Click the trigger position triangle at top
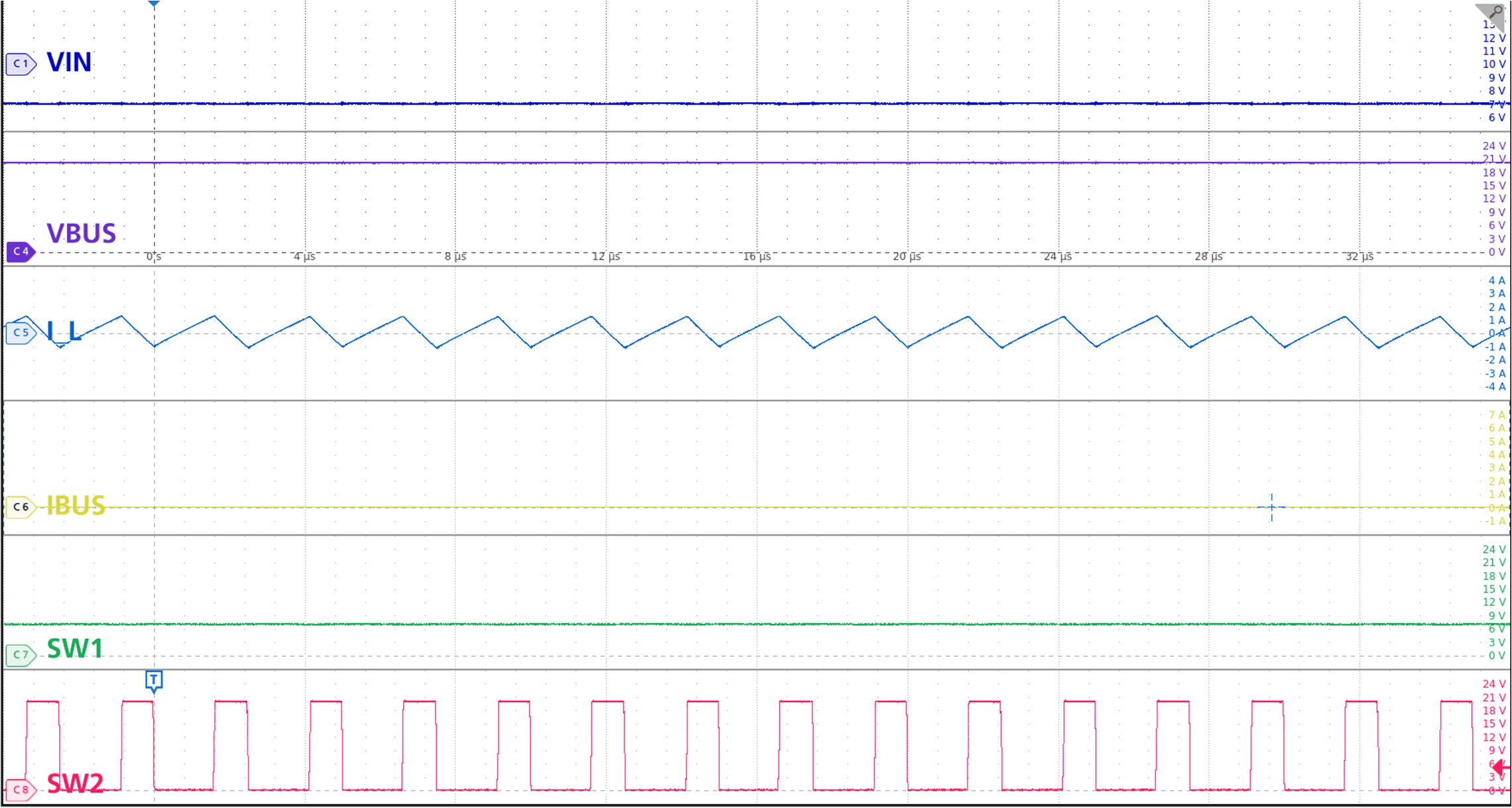Viewport: 1512px width, 808px height. [x=154, y=5]
